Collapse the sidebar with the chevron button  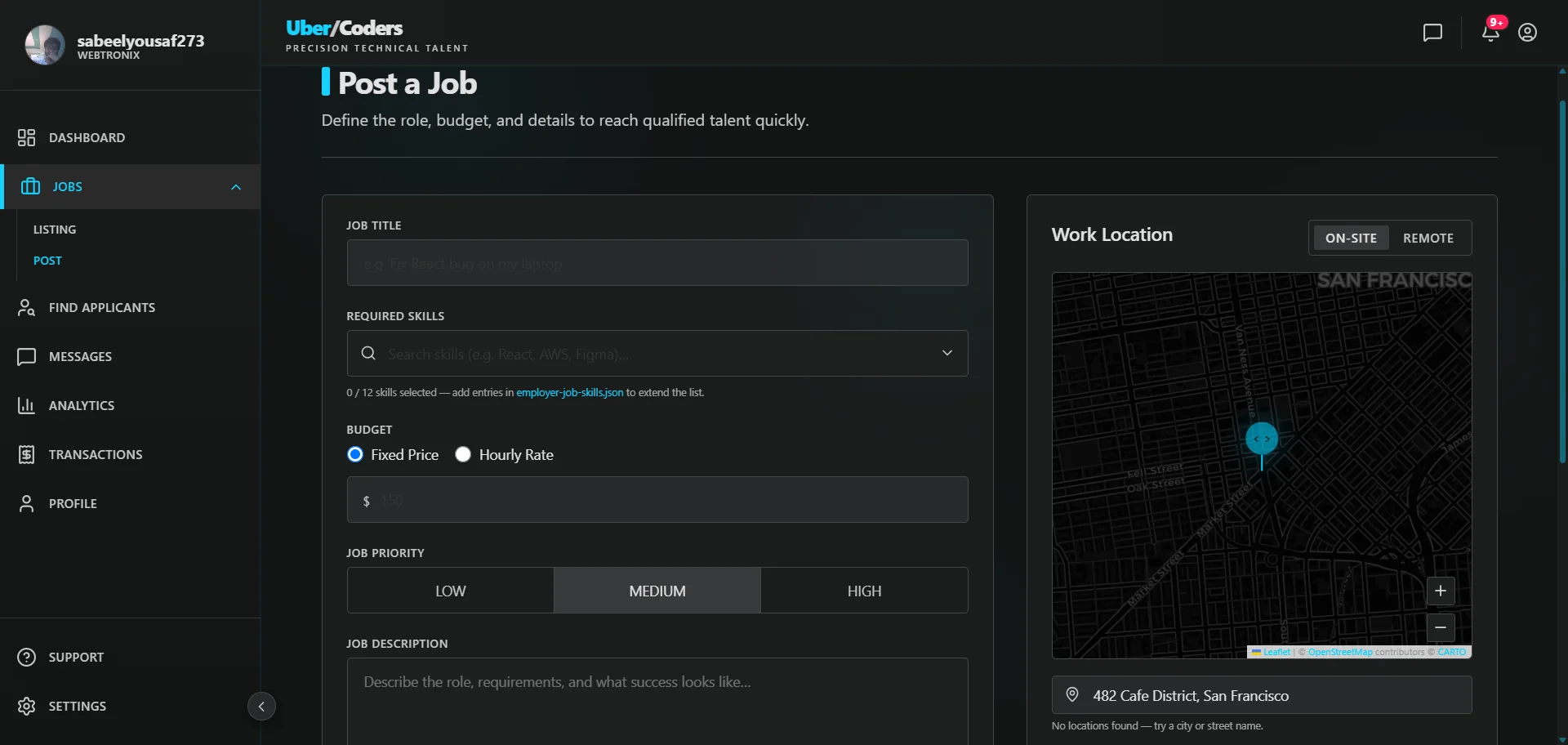[261, 706]
